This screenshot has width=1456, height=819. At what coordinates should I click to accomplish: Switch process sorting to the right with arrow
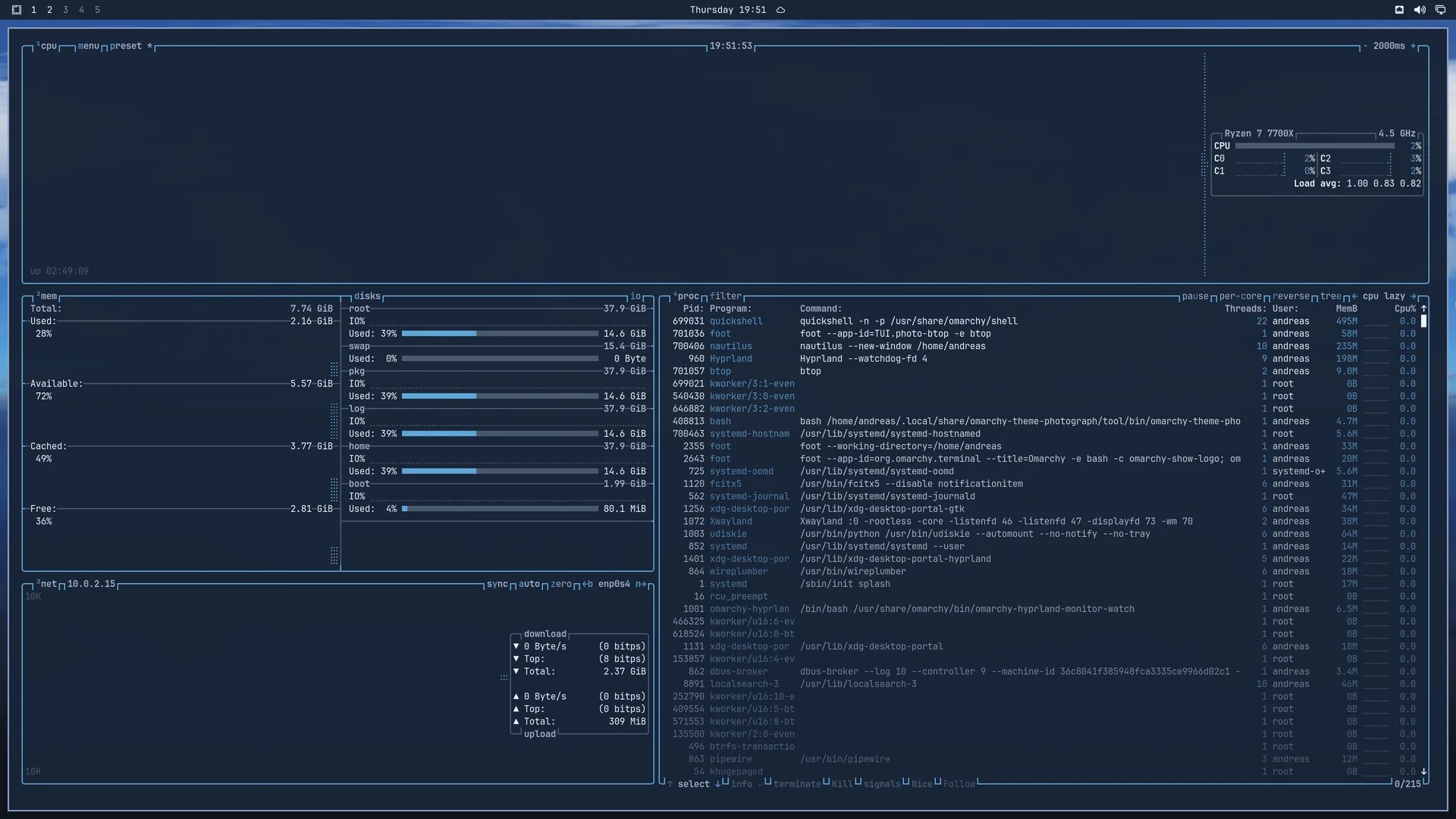[x=1414, y=297]
